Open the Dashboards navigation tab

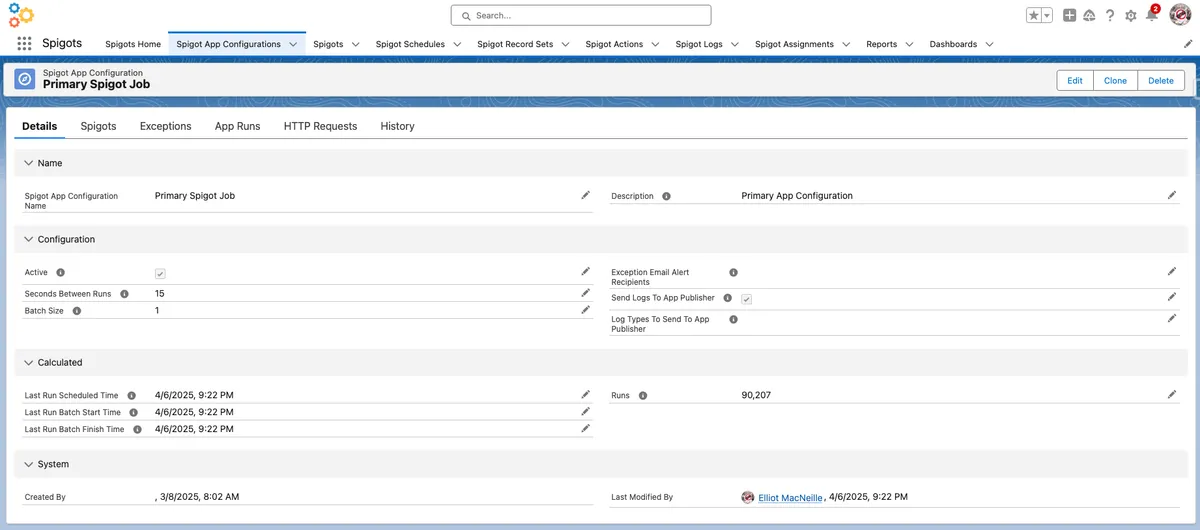click(953, 44)
